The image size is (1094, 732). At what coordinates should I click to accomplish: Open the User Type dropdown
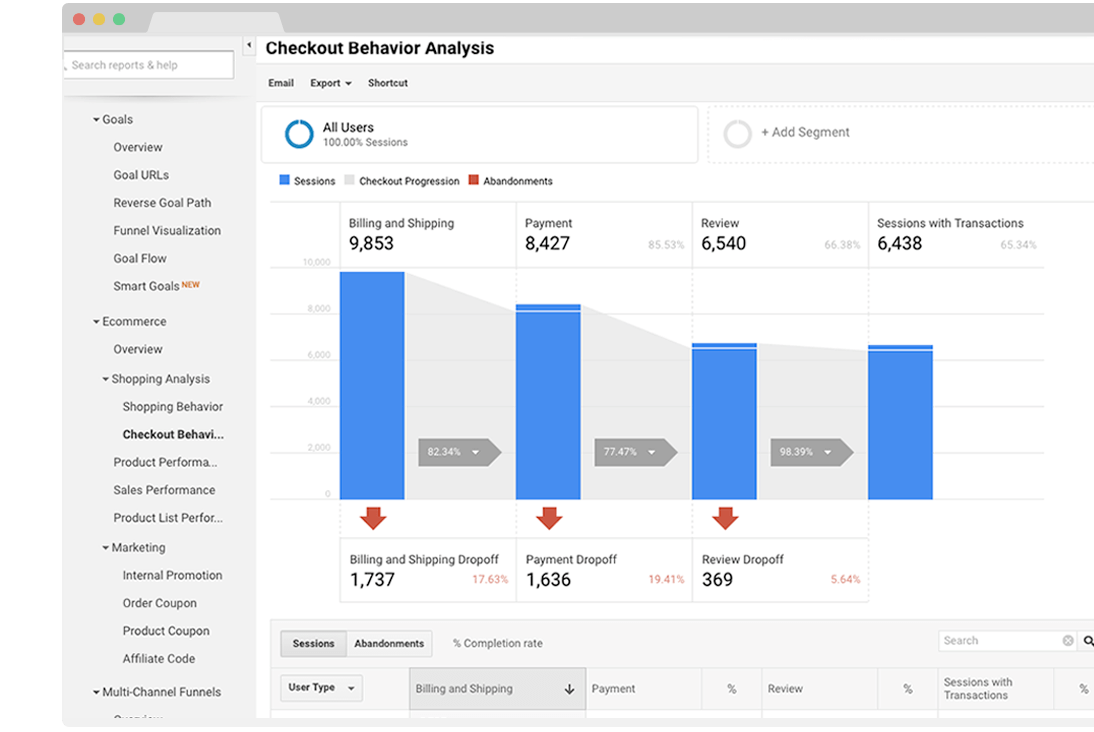pyautogui.click(x=322, y=687)
